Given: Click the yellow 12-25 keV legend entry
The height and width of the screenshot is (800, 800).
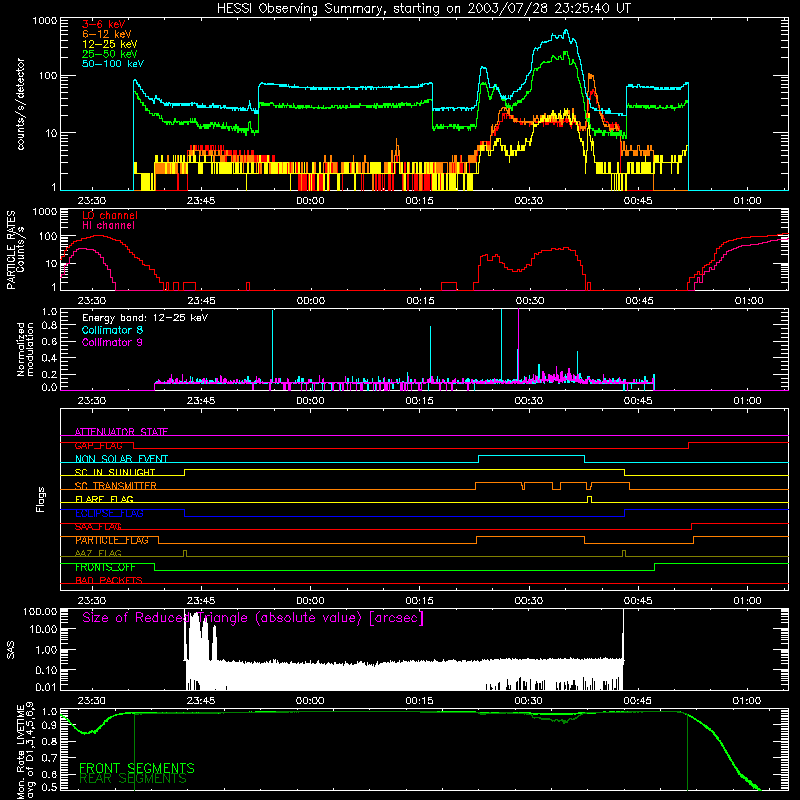Looking at the screenshot, I should pyautogui.click(x=110, y=44).
